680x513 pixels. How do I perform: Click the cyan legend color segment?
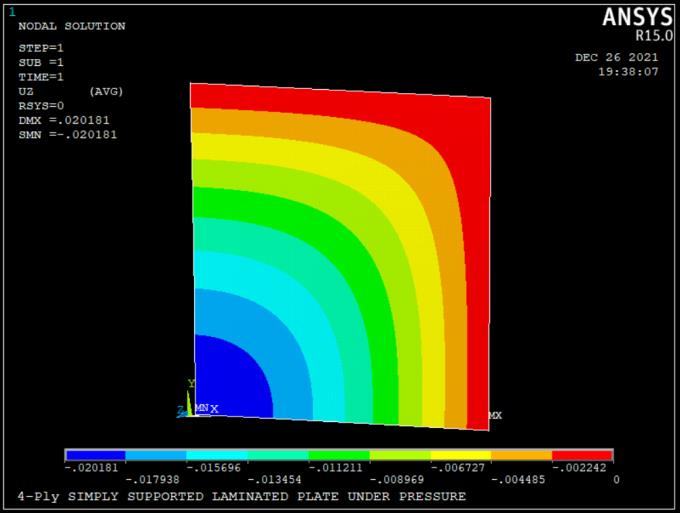(217, 455)
